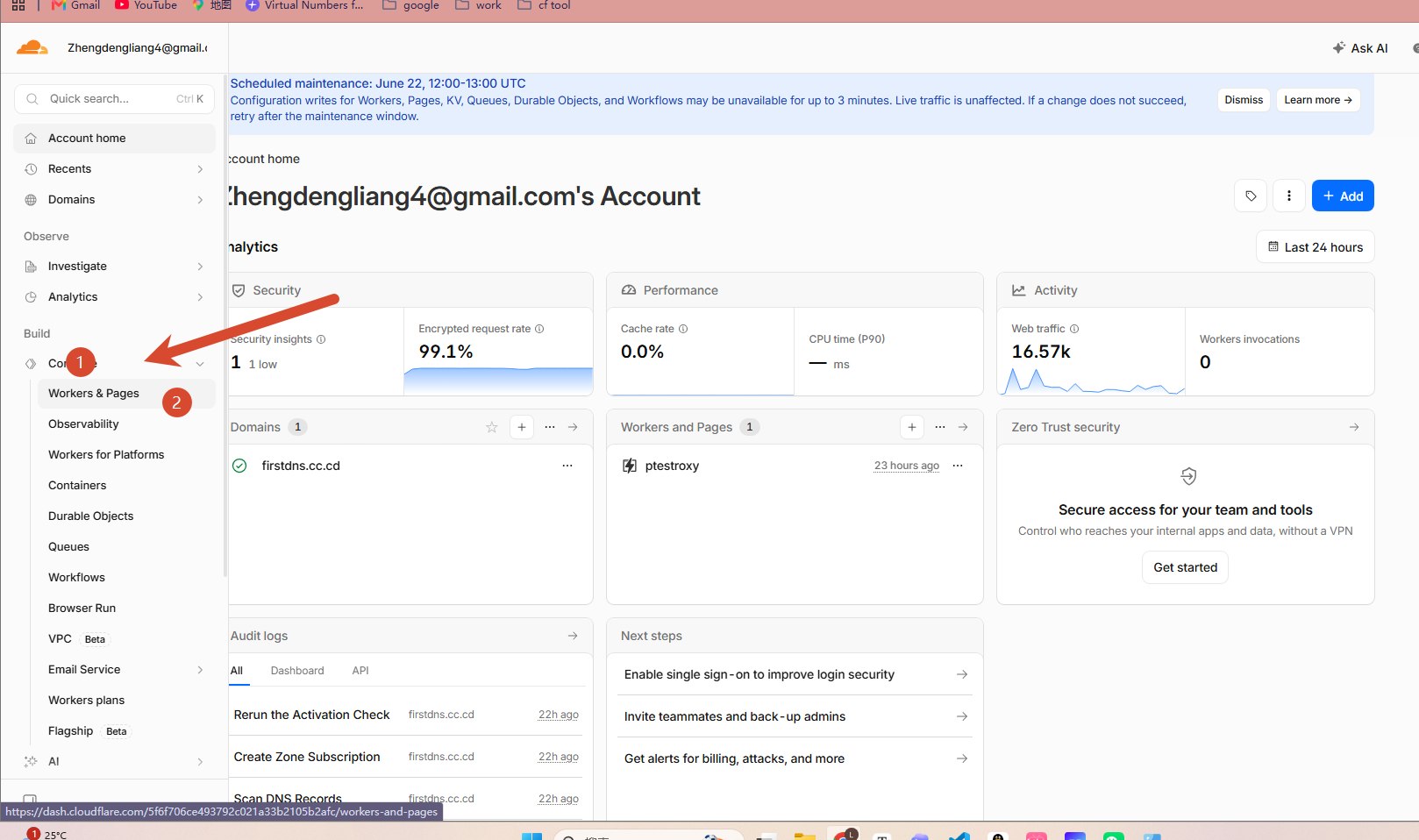The width and height of the screenshot is (1419, 840).
Task: Click the Cloudflare logo icon
Action: (32, 47)
